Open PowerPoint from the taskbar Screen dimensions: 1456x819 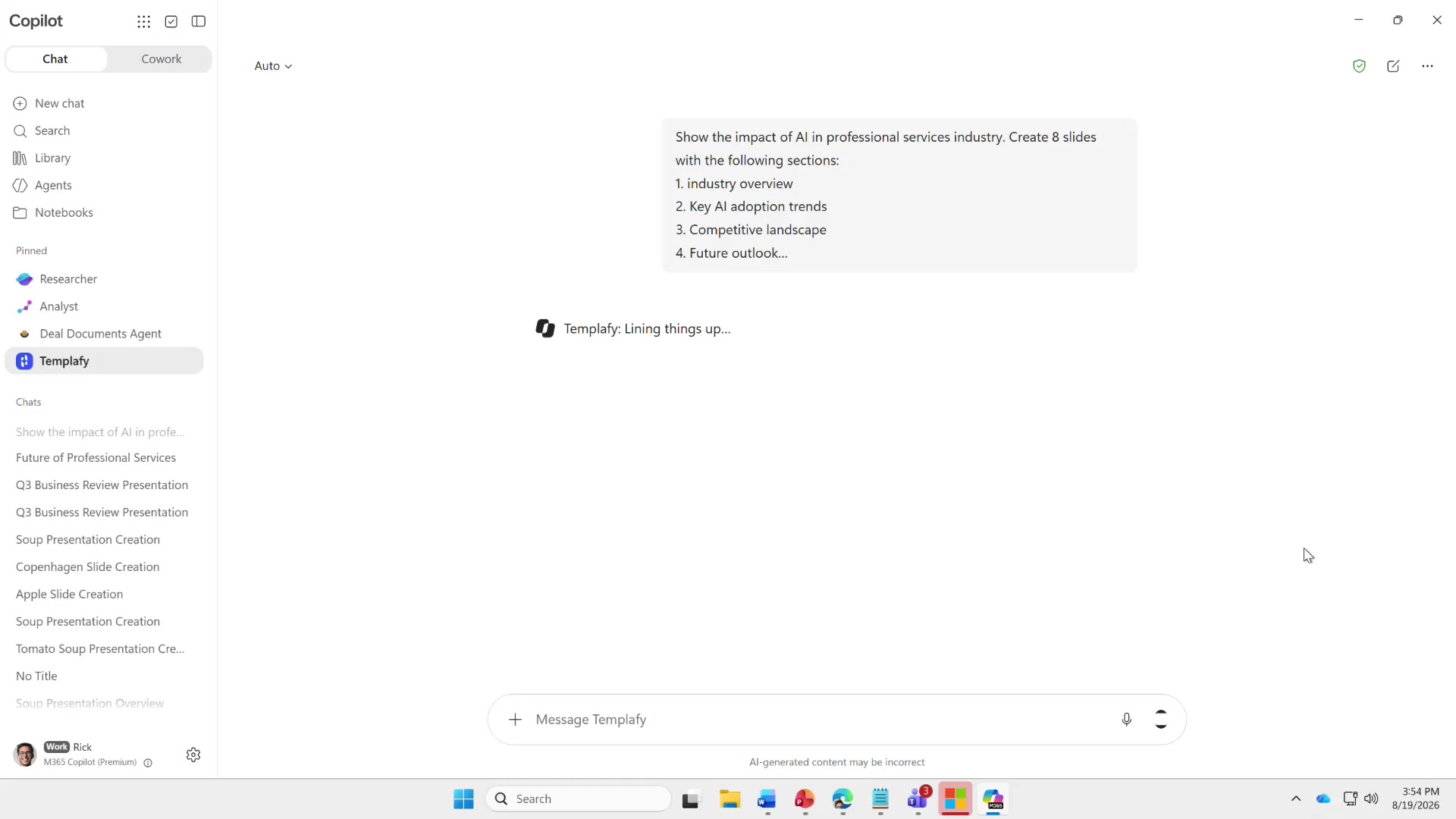[805, 799]
